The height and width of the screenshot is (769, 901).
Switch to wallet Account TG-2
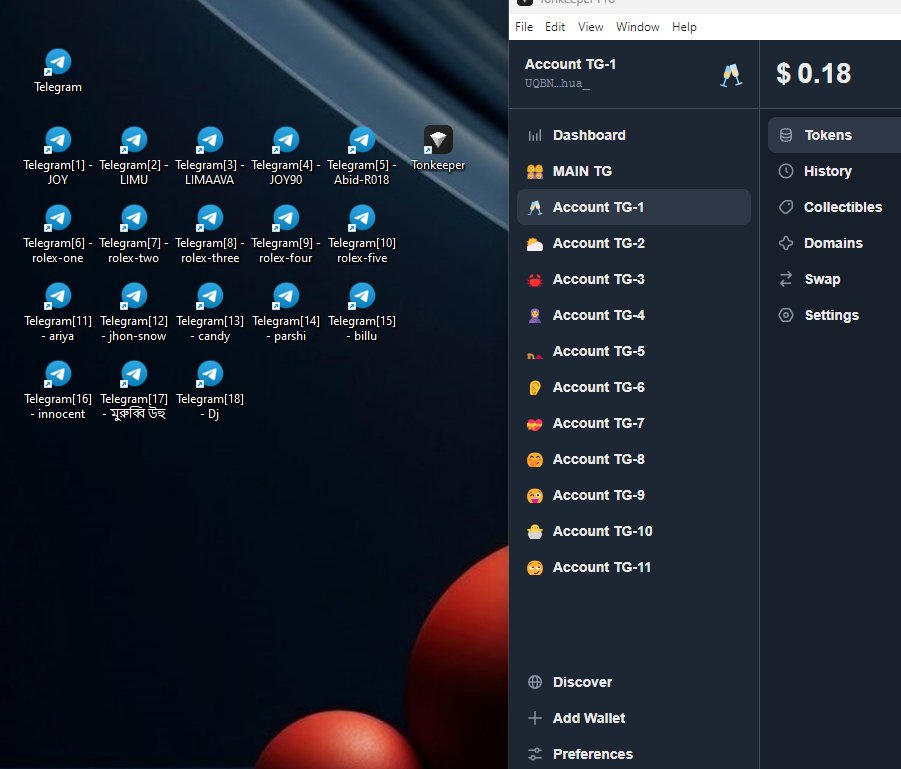tap(634, 243)
